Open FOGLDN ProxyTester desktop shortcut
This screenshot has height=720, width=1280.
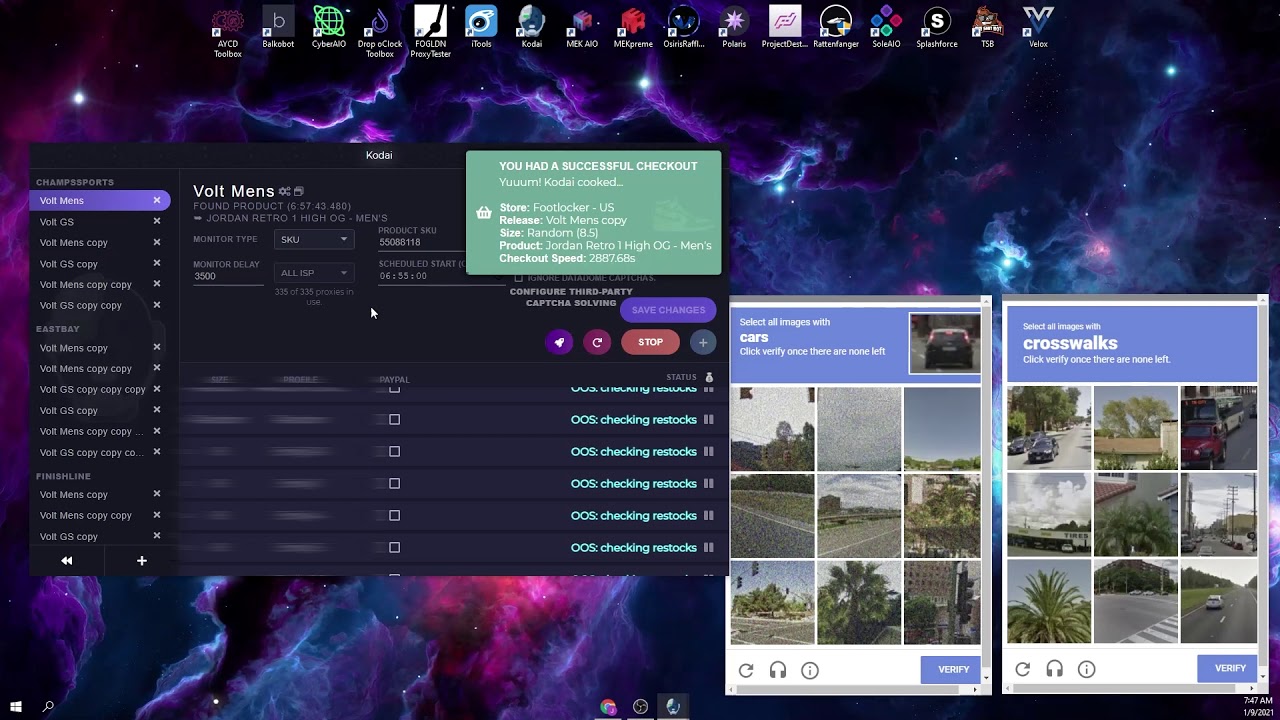430,31
